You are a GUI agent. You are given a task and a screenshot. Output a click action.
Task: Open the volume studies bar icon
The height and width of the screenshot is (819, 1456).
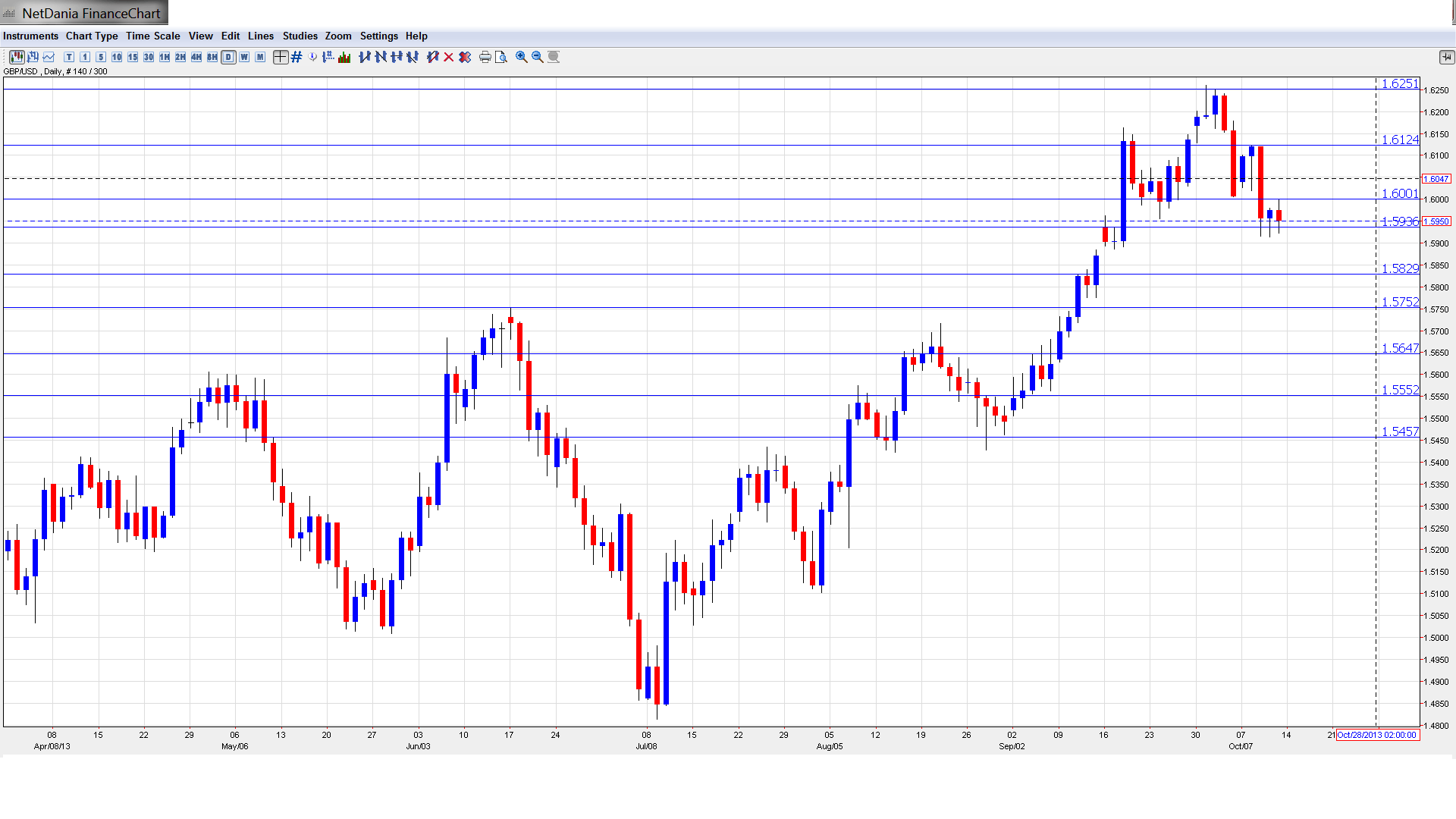pyautogui.click(x=344, y=57)
